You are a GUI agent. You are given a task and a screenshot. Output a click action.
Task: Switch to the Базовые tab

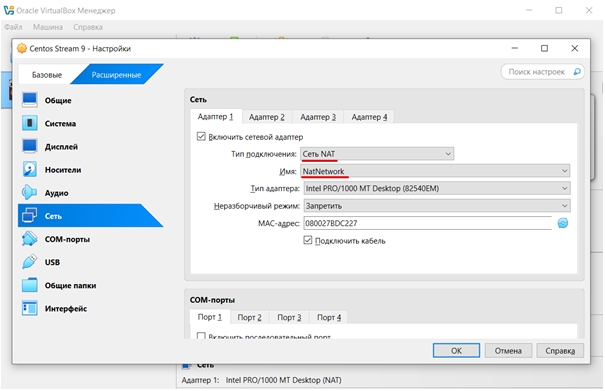pyautogui.click(x=47, y=75)
